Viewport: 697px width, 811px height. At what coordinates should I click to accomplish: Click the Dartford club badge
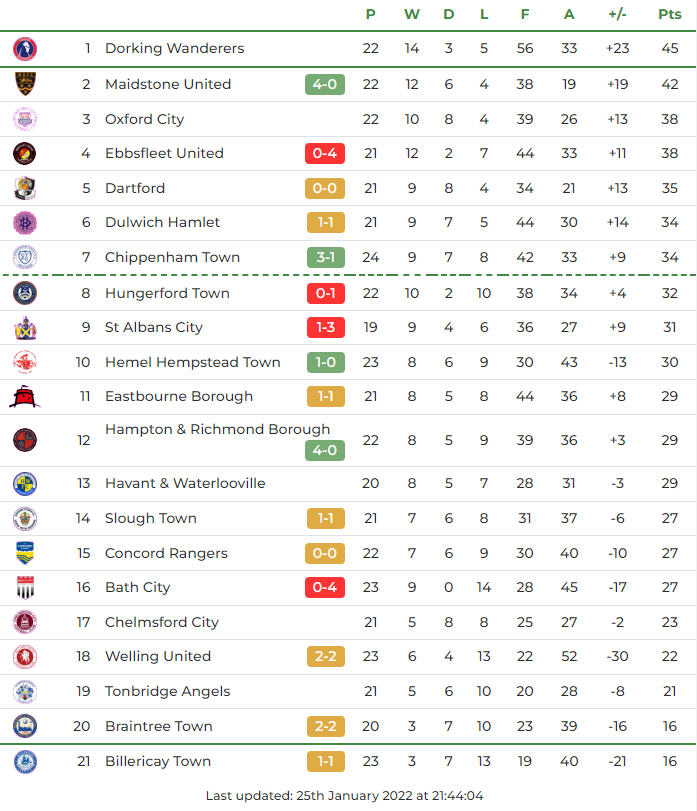click(25, 188)
